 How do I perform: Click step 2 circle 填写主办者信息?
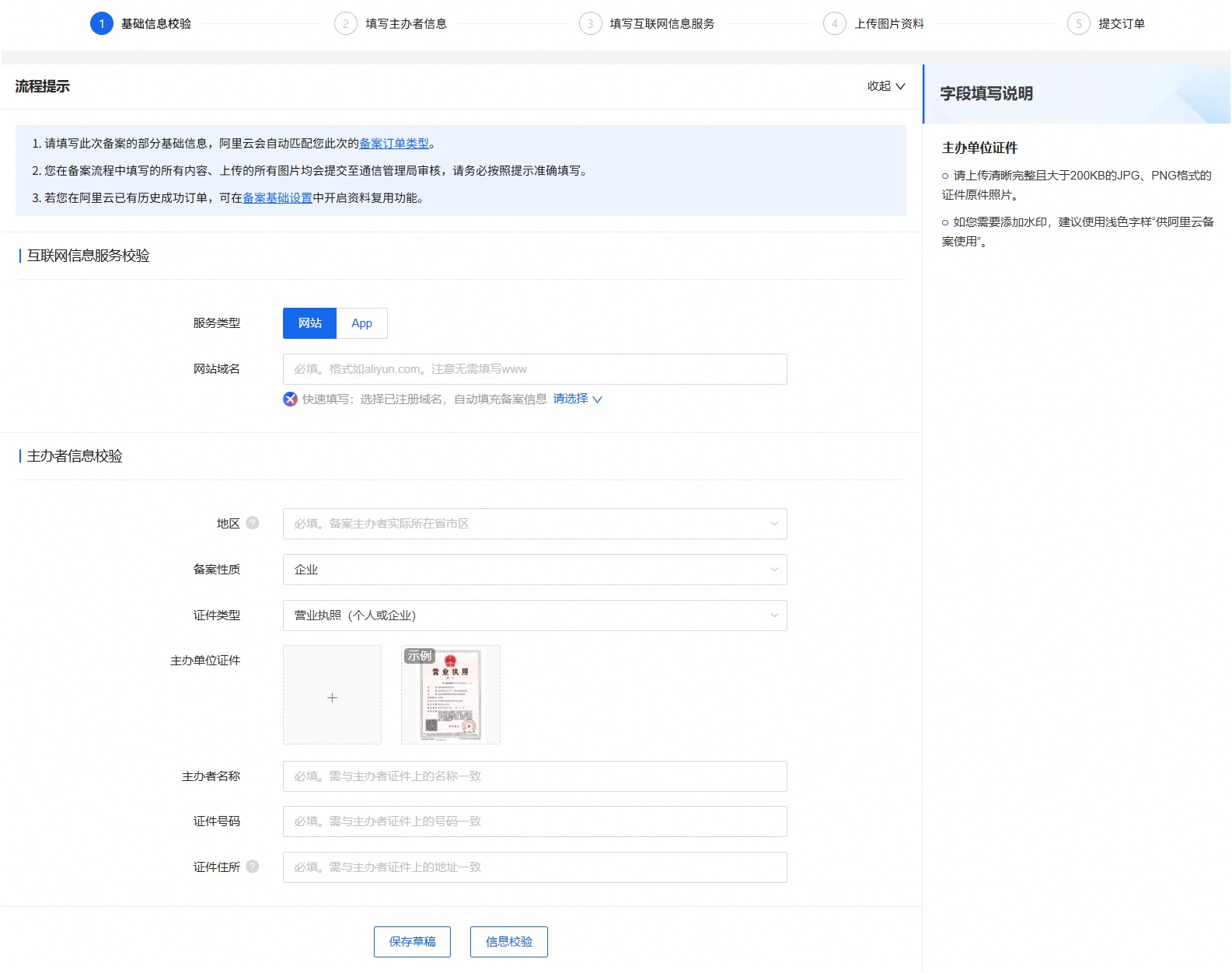pyautogui.click(x=346, y=24)
